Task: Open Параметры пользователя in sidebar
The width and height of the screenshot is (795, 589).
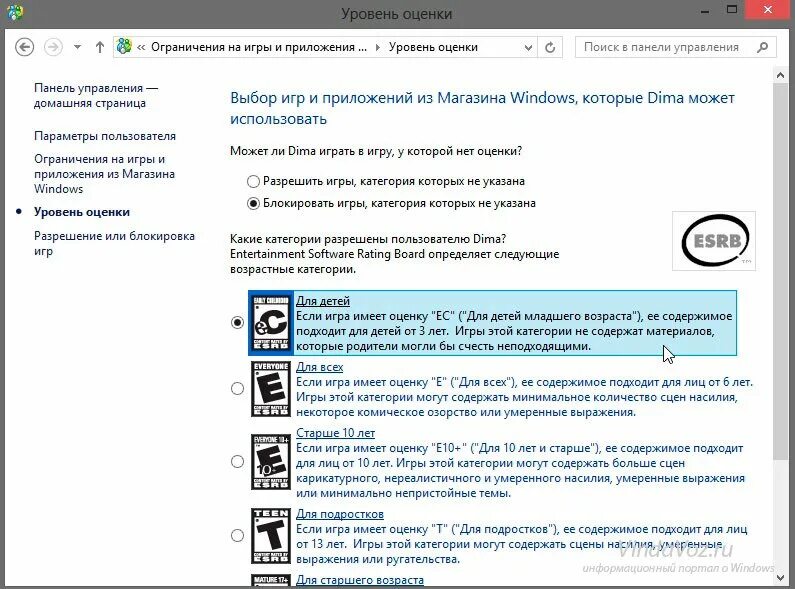Action: 105,136
